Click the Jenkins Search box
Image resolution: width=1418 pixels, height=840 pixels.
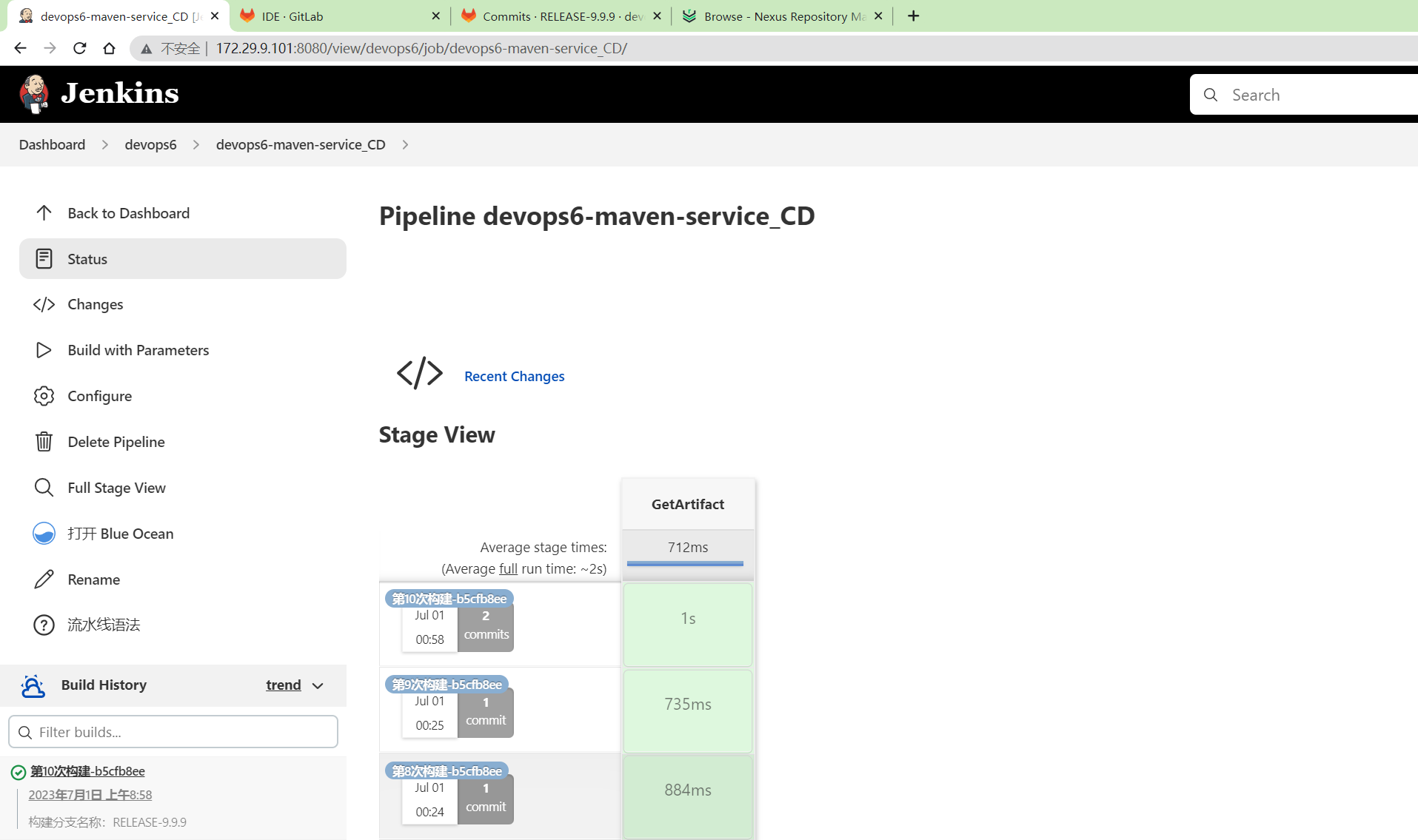[x=1304, y=95]
